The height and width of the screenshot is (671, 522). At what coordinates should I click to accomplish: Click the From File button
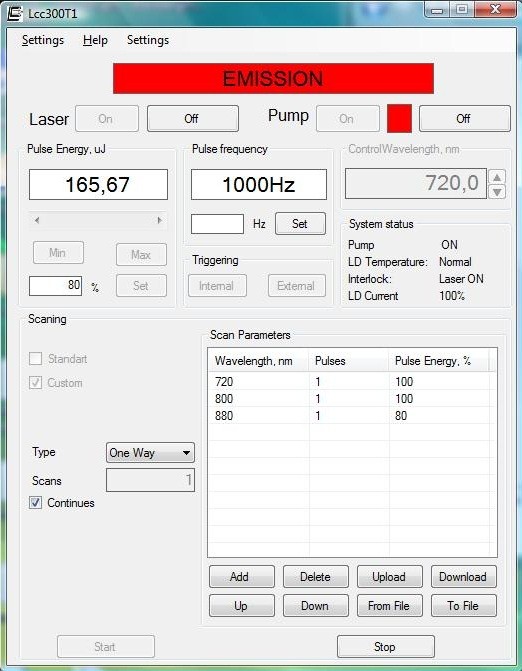(390, 606)
